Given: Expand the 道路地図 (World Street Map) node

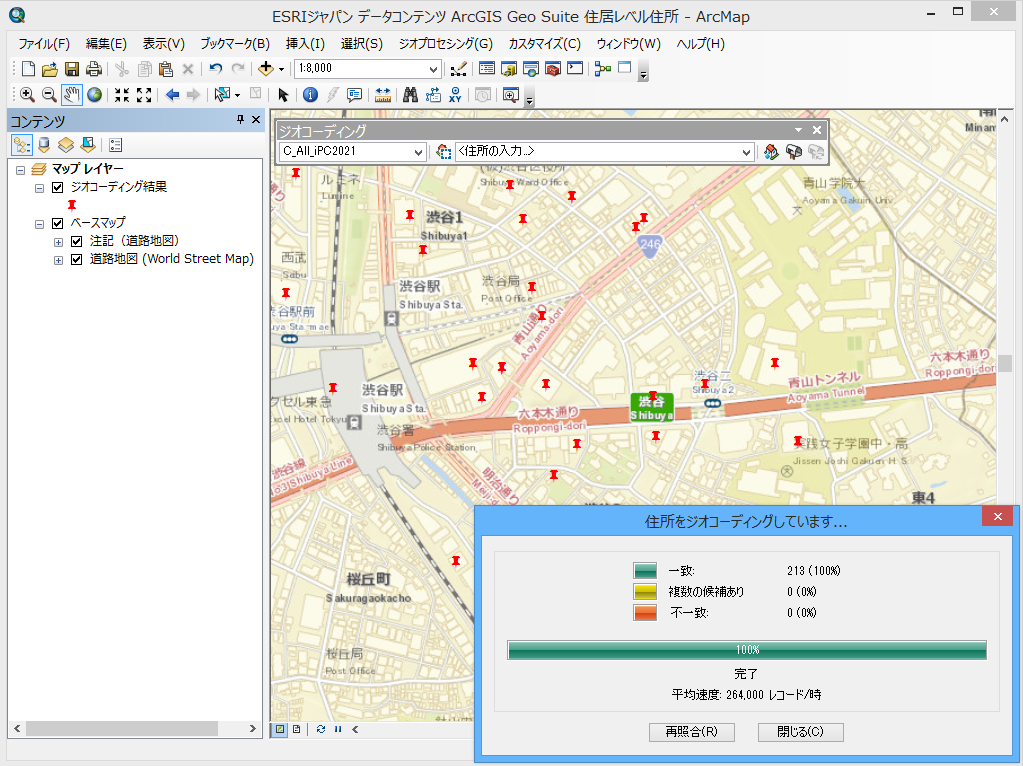Looking at the screenshot, I should pos(58,260).
